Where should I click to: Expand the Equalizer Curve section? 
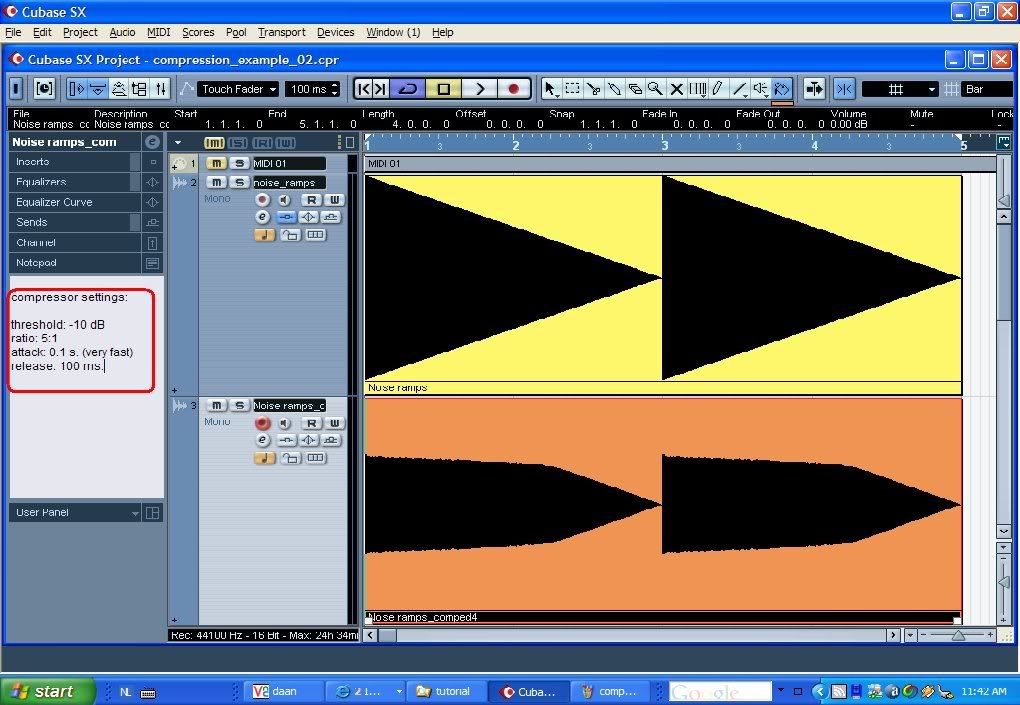pyautogui.click(x=75, y=202)
